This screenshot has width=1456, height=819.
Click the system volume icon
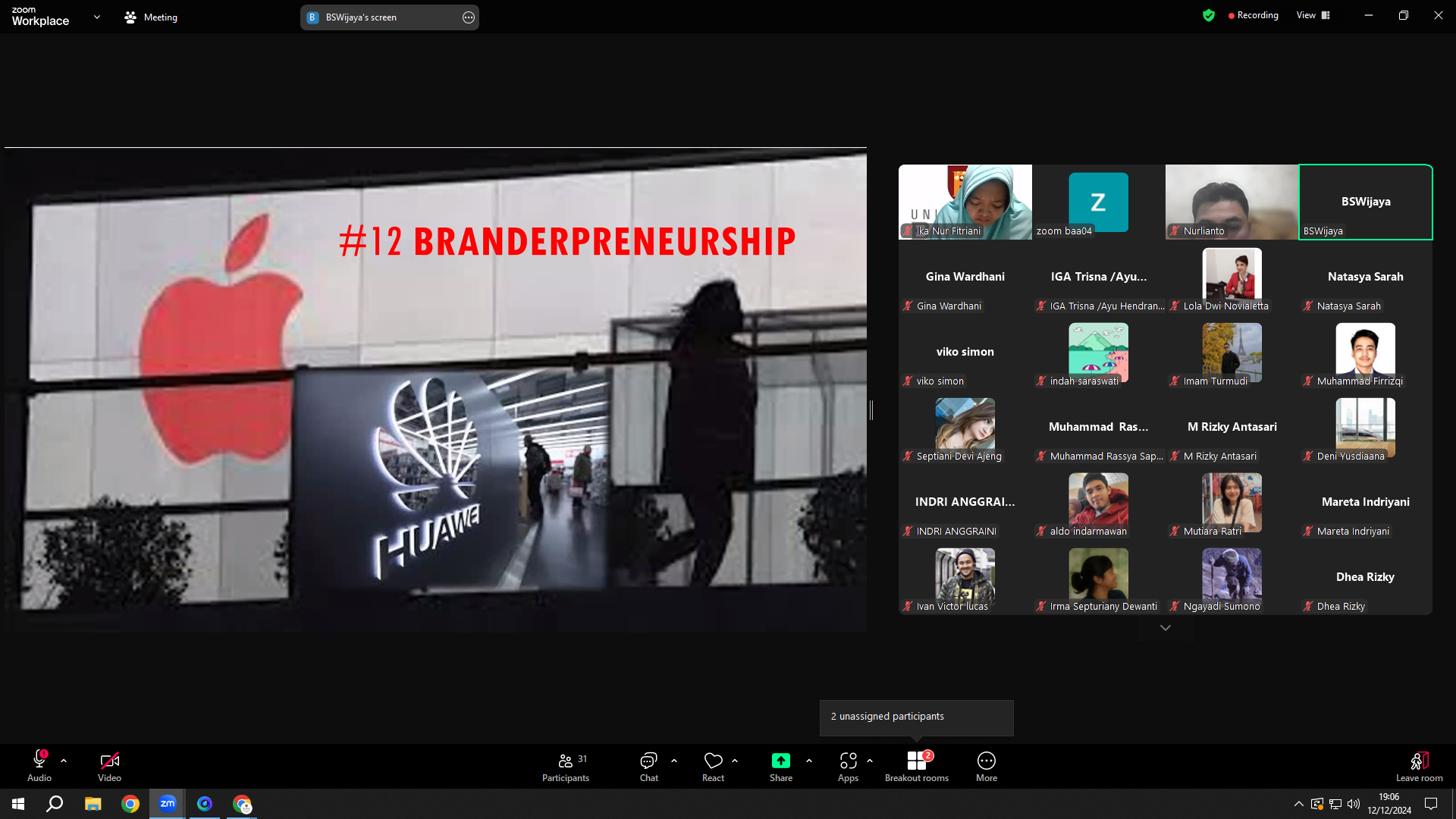pyautogui.click(x=1354, y=804)
